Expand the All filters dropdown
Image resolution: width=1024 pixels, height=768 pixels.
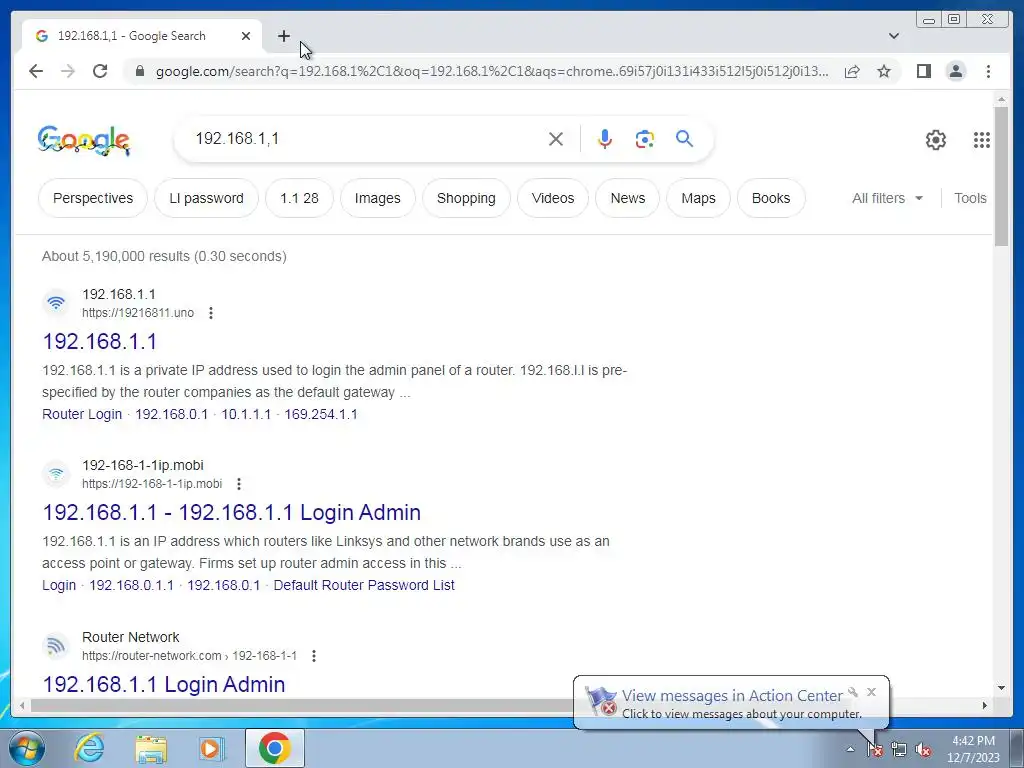click(888, 198)
